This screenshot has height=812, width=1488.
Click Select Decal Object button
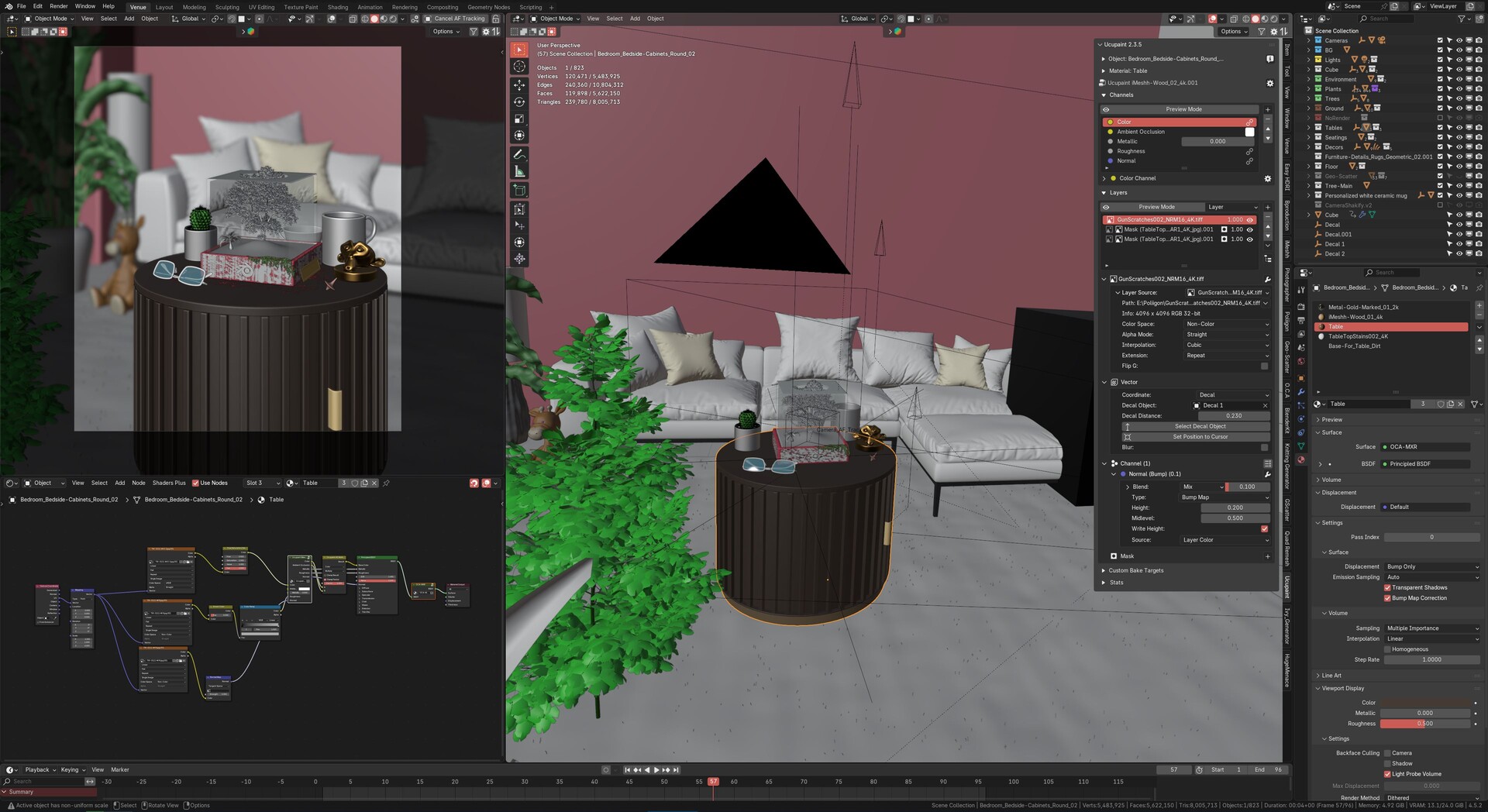1195,427
